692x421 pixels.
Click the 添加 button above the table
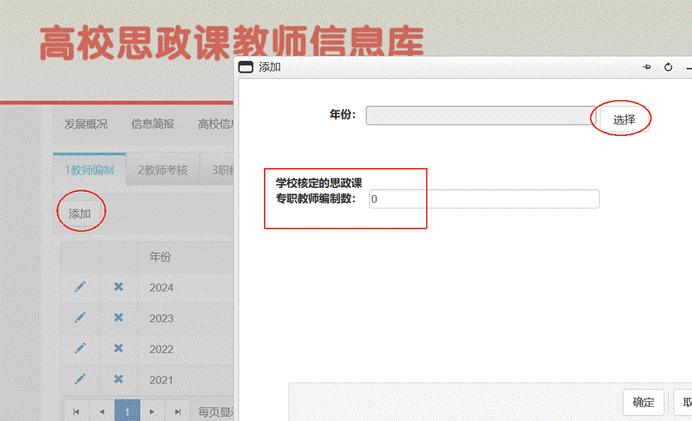tap(80, 214)
